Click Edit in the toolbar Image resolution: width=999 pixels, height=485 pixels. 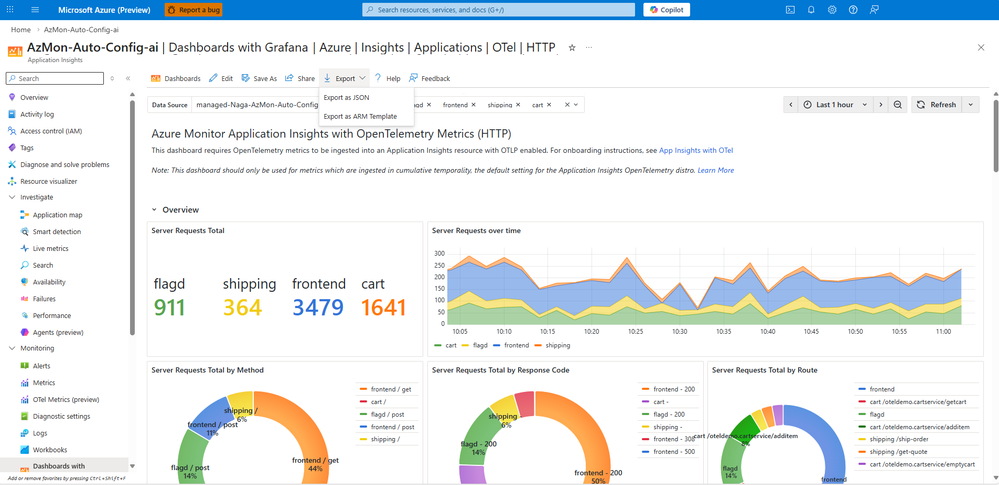221,78
